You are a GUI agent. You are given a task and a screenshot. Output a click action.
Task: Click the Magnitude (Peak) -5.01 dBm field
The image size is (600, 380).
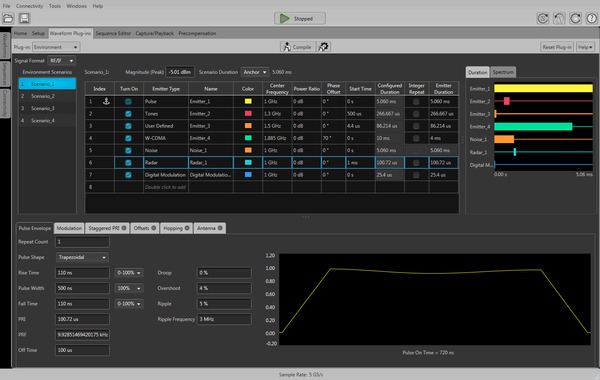click(180, 72)
